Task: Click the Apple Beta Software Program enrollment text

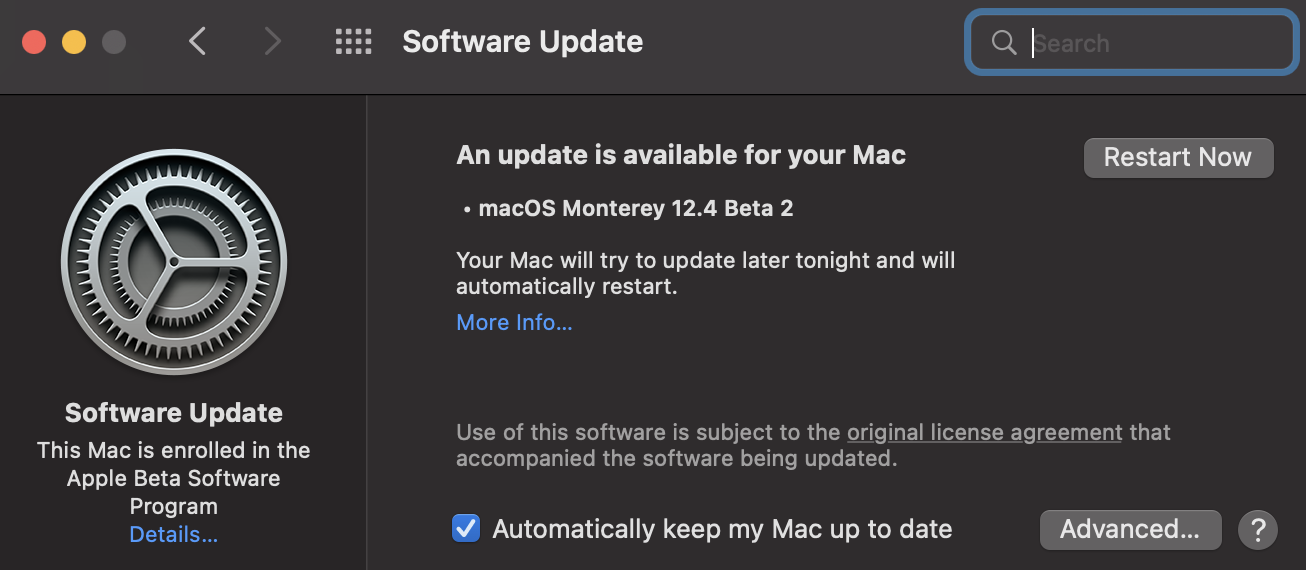Action: pos(174,478)
